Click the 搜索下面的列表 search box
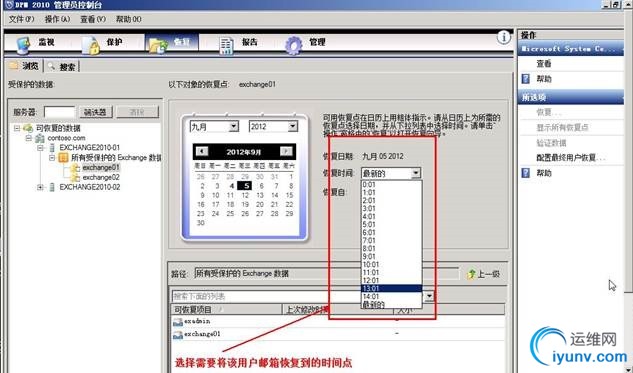This screenshot has height=373, width=633. point(298,296)
